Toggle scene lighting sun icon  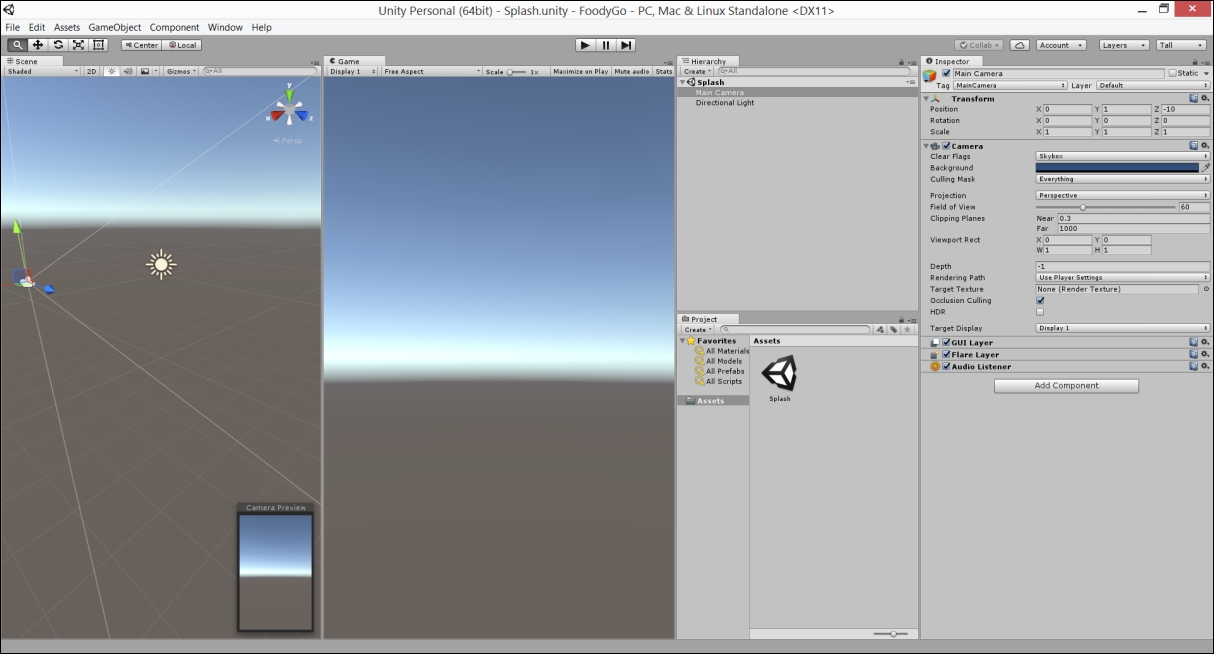(112, 71)
